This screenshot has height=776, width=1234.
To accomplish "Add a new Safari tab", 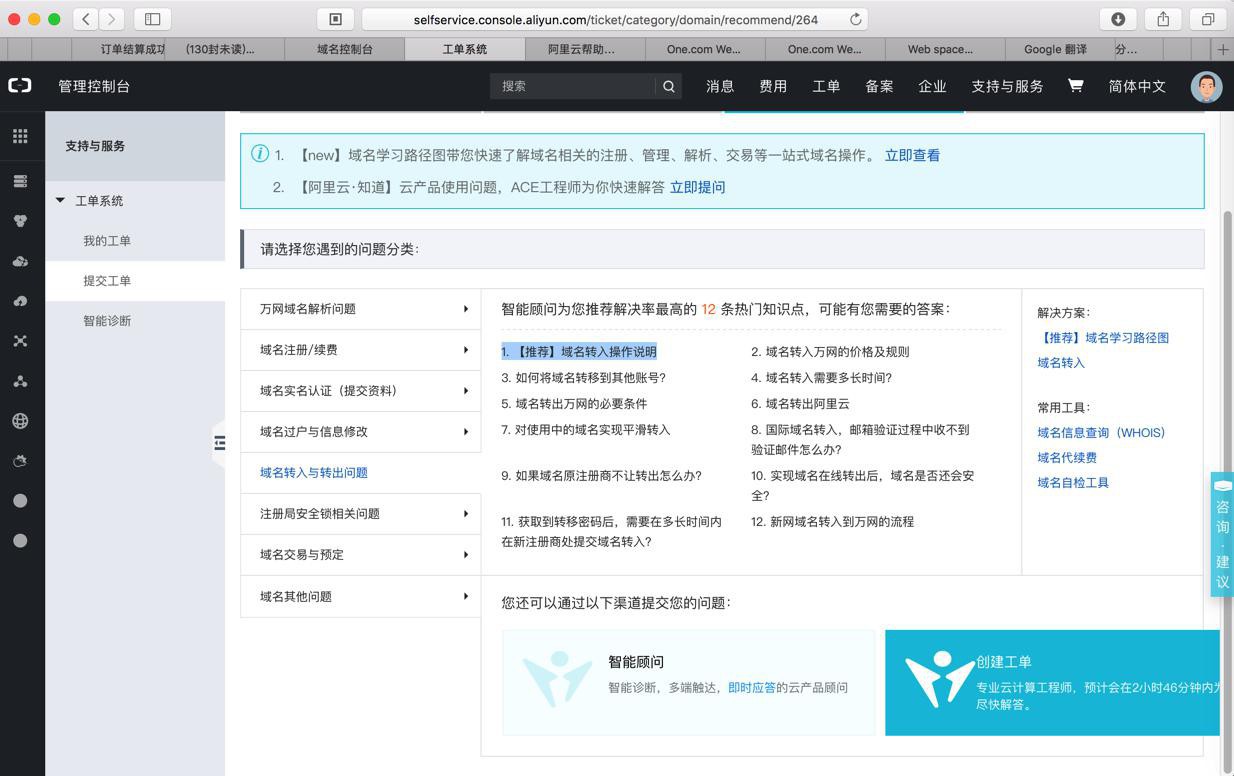I will point(1223,49).
